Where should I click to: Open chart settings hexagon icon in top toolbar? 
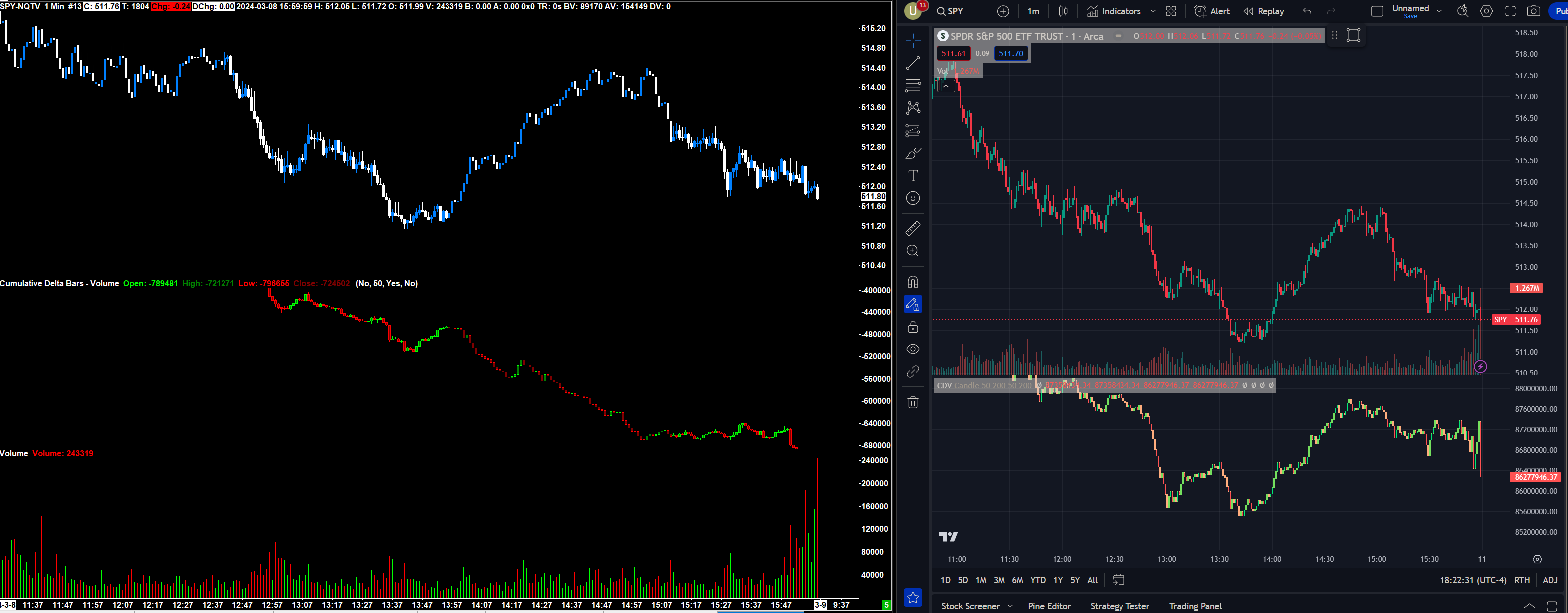[1487, 11]
